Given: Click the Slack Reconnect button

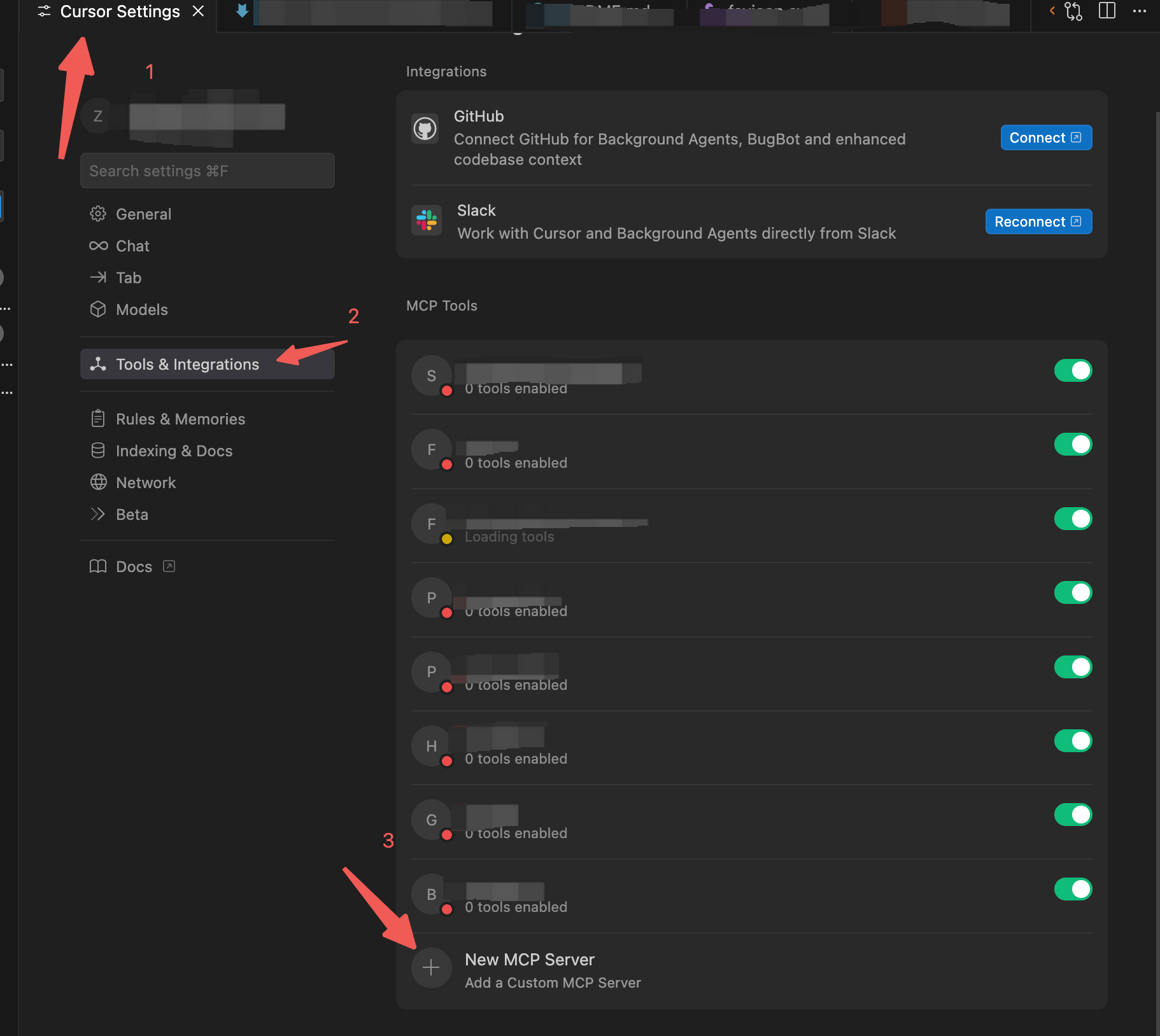Looking at the screenshot, I should pos(1038,221).
